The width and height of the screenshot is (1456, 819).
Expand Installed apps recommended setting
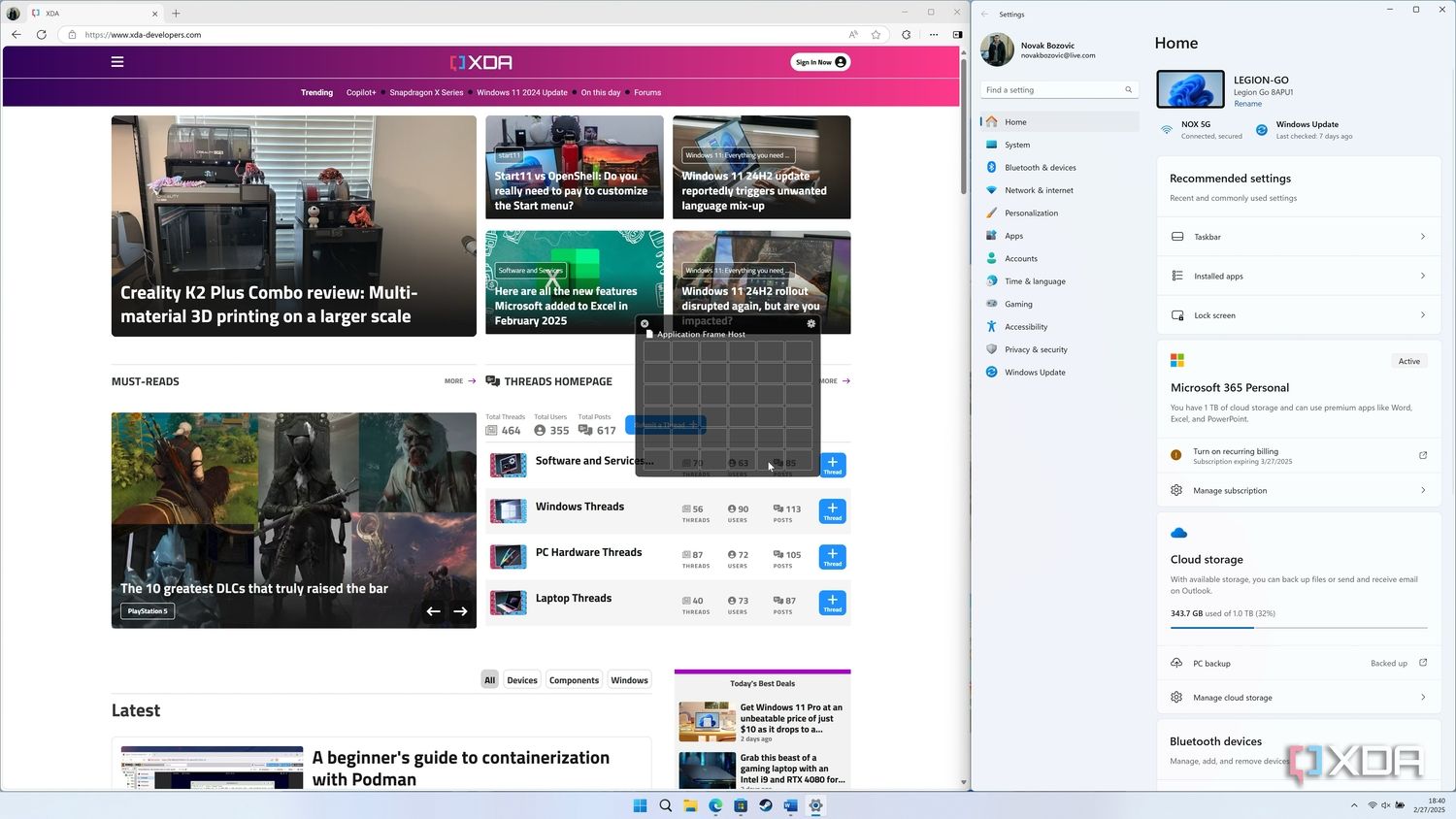(1298, 277)
